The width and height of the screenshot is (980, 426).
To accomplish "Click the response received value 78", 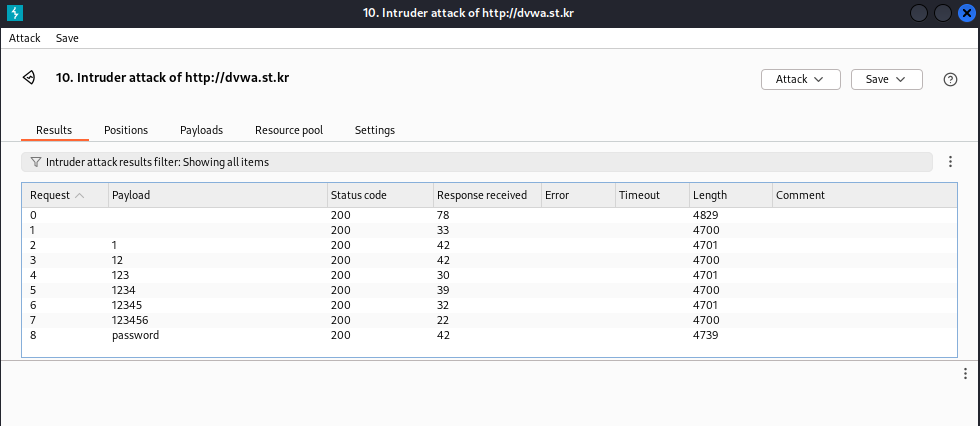I will tap(443, 215).
